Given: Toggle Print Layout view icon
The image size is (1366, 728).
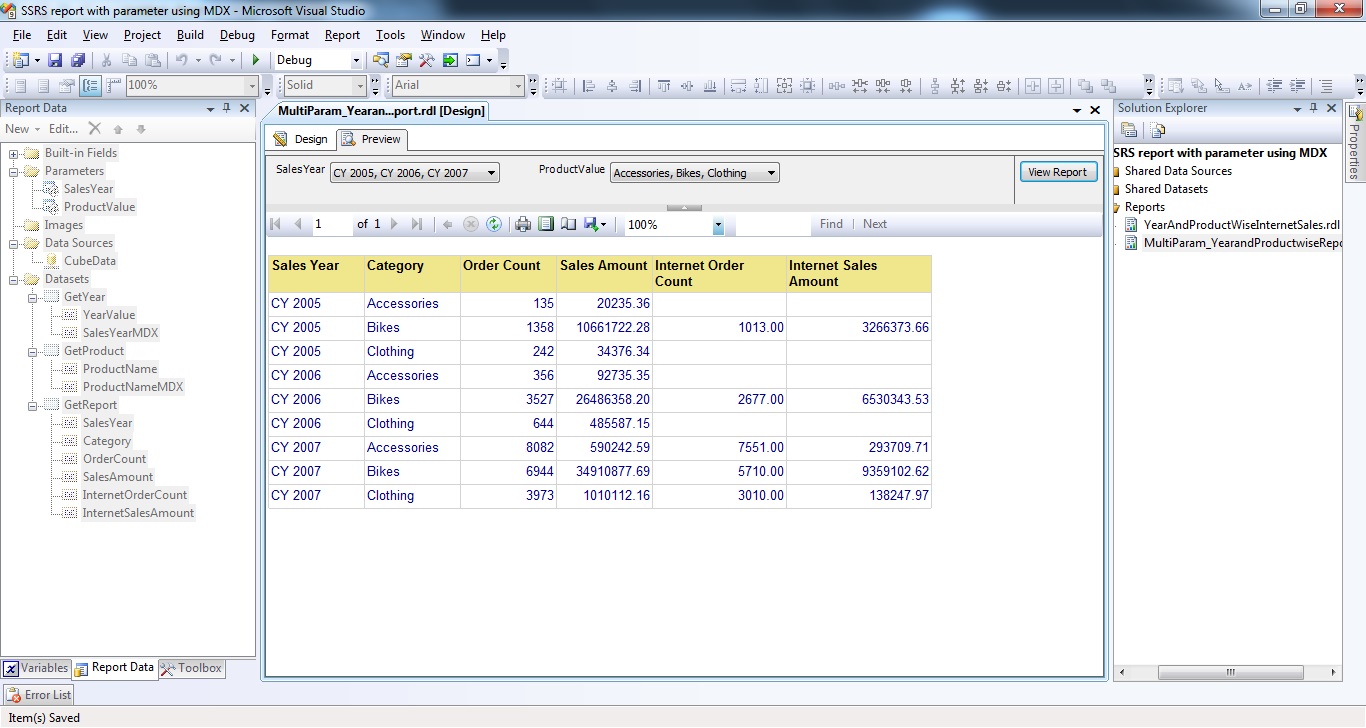Looking at the screenshot, I should [545, 224].
